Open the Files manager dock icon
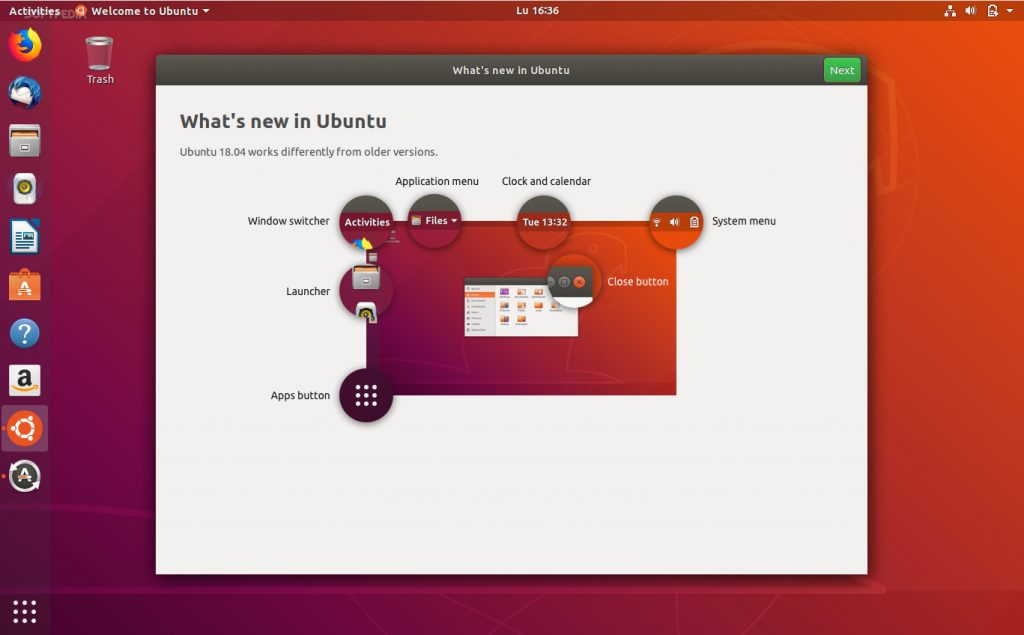The image size is (1024, 635). (25, 141)
